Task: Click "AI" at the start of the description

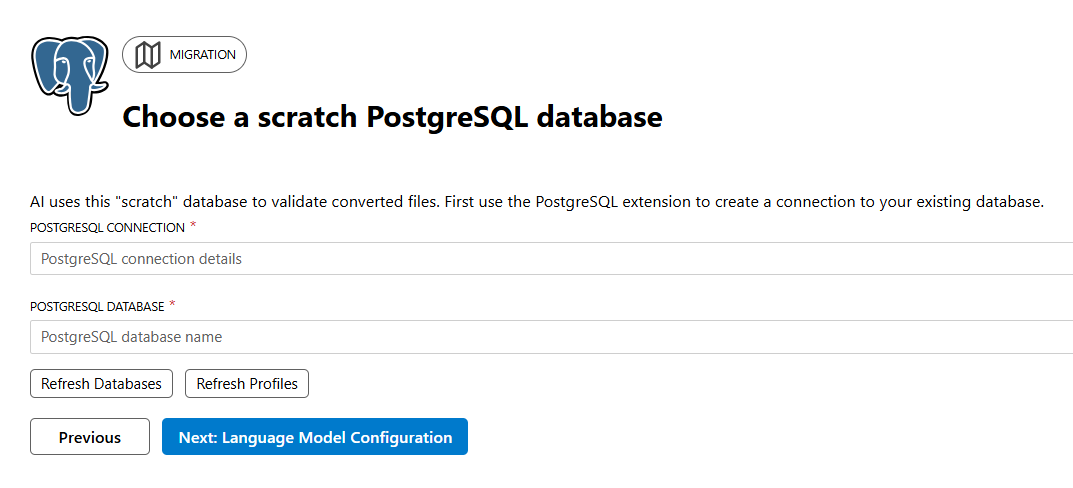Action: 39,202
